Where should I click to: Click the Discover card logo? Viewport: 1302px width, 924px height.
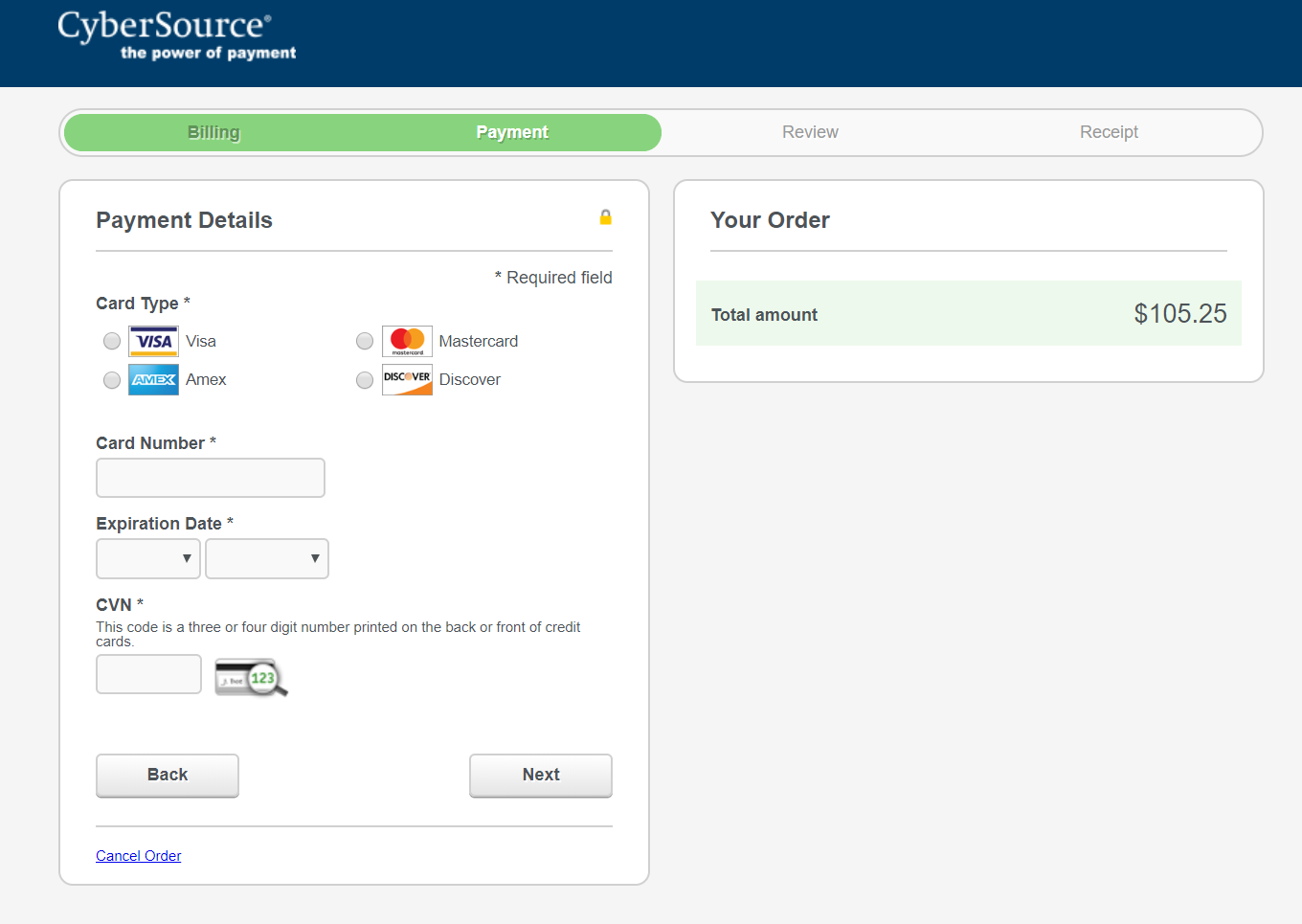407,379
